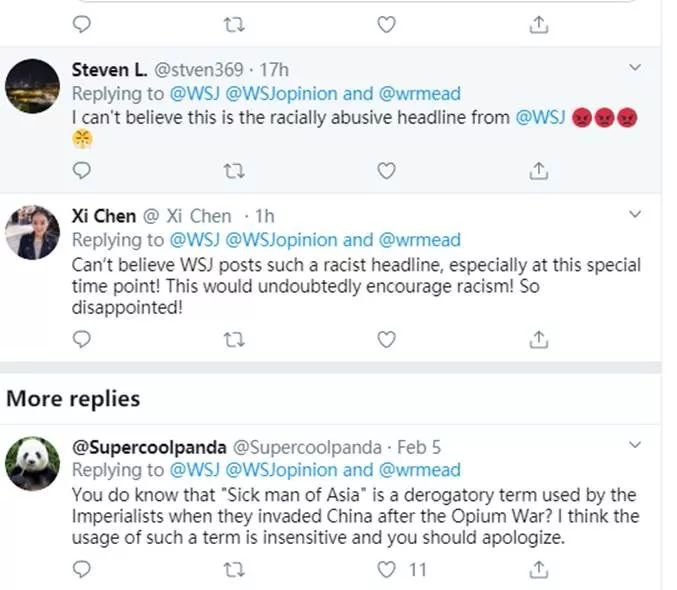Share Steven L.'s tweet

[539, 171]
